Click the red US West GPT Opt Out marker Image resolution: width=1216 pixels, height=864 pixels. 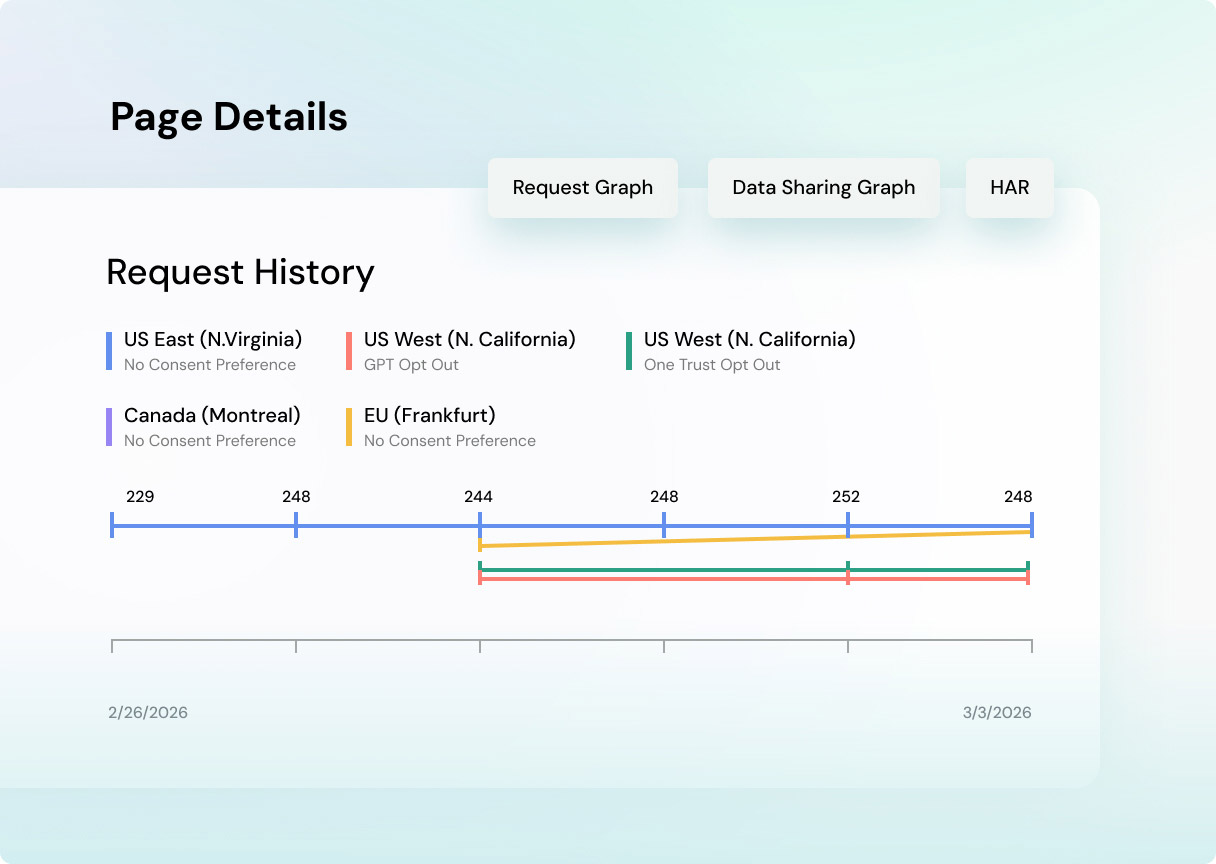349,350
